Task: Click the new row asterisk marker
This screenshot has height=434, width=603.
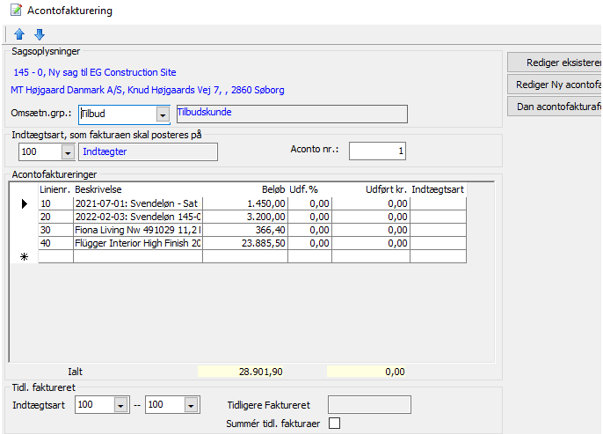Action: pyautogui.click(x=23, y=257)
